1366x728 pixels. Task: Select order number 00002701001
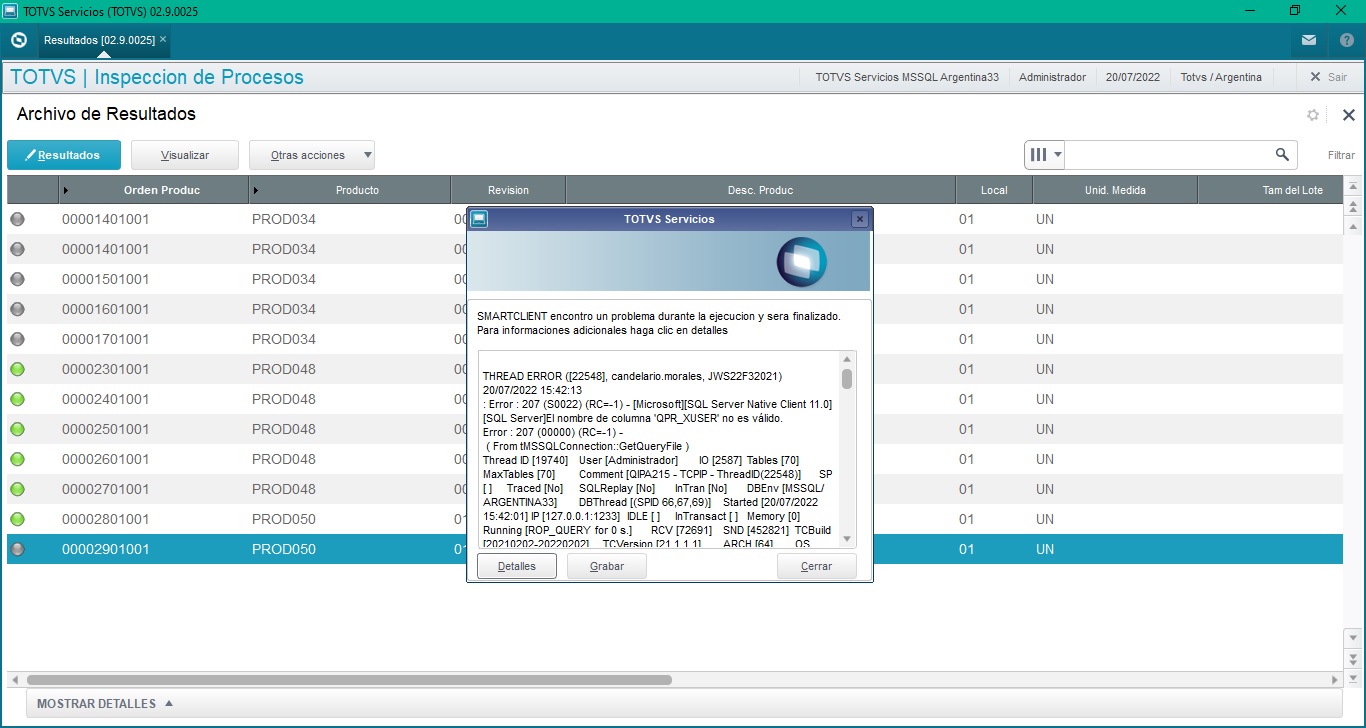[x=106, y=489]
